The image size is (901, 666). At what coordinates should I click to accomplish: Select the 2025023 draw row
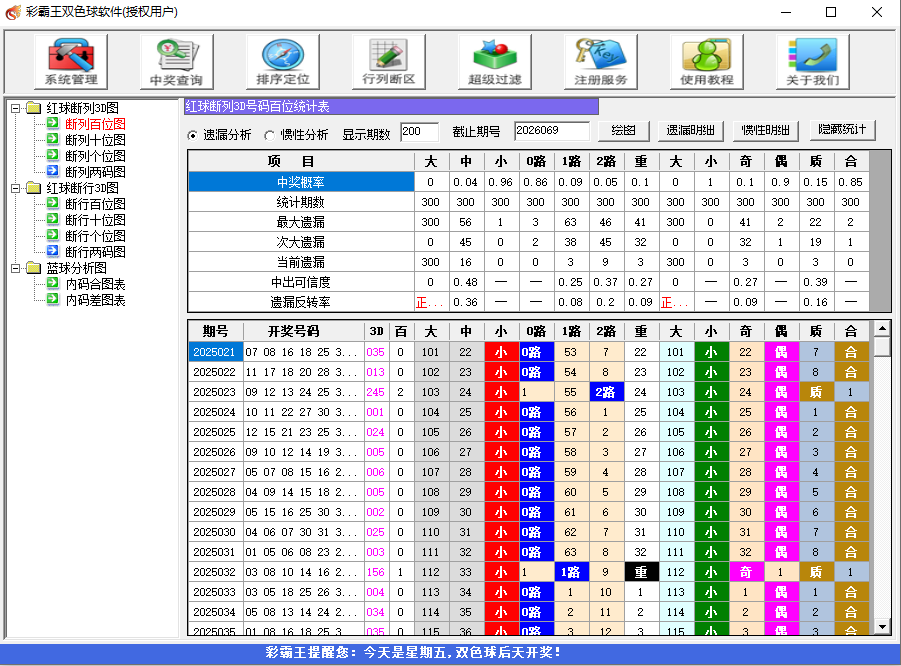point(528,392)
